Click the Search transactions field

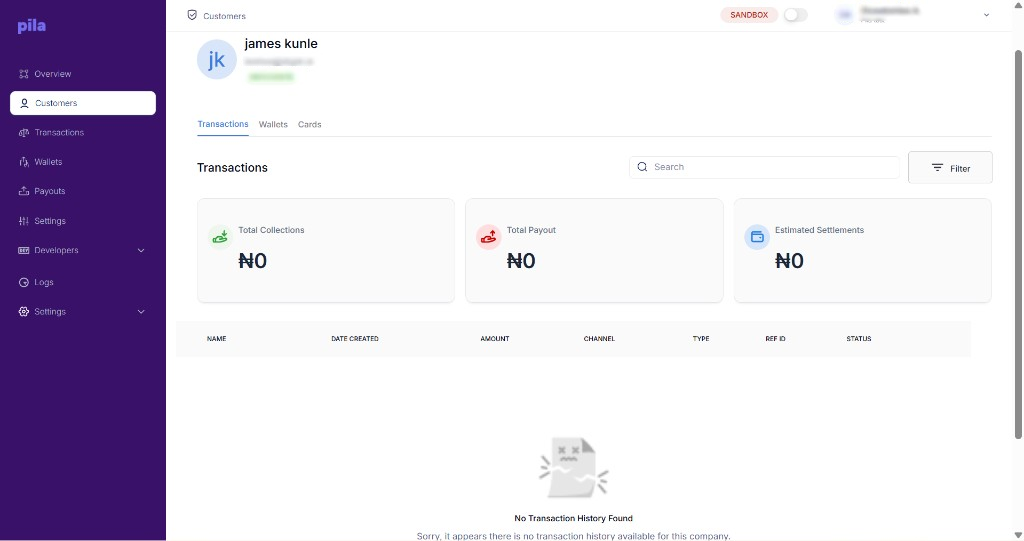764,167
